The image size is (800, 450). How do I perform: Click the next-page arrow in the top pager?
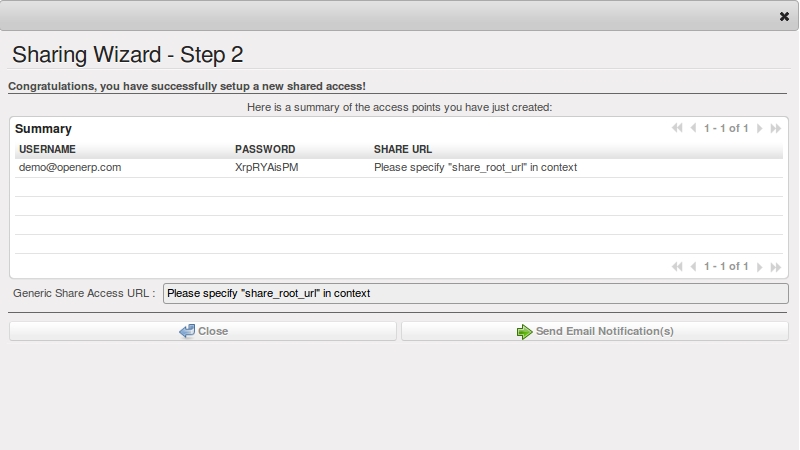(x=760, y=129)
